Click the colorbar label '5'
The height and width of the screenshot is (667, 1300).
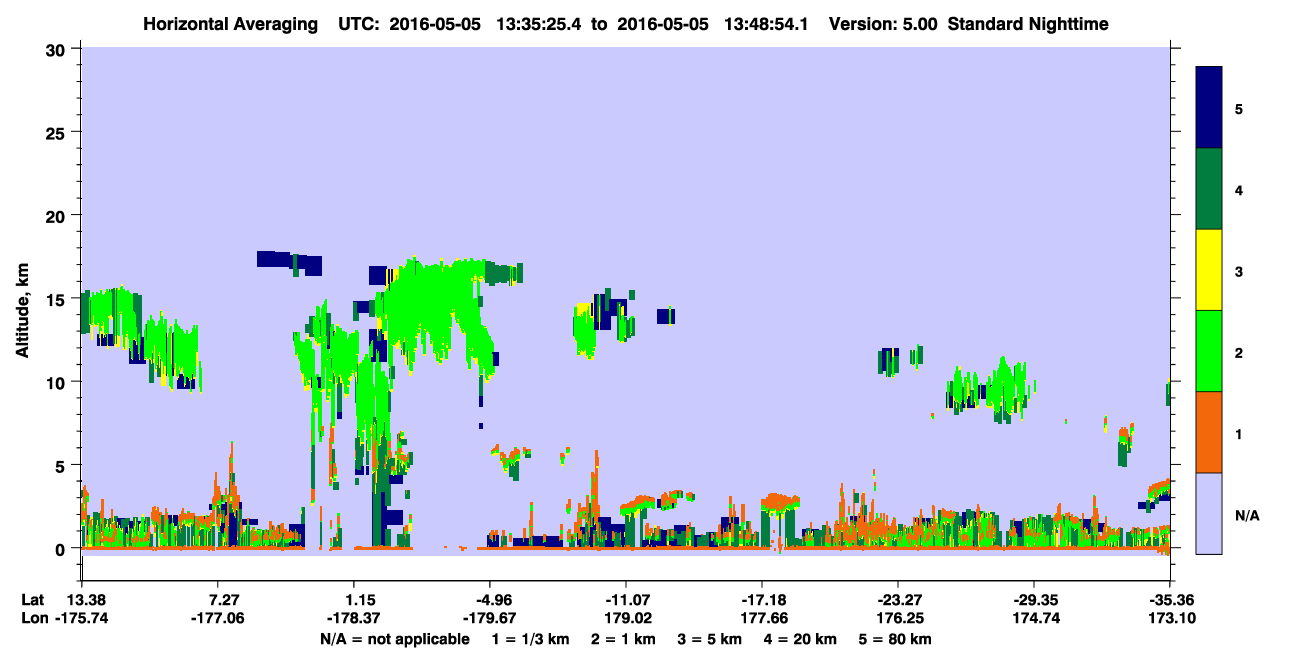click(1239, 108)
